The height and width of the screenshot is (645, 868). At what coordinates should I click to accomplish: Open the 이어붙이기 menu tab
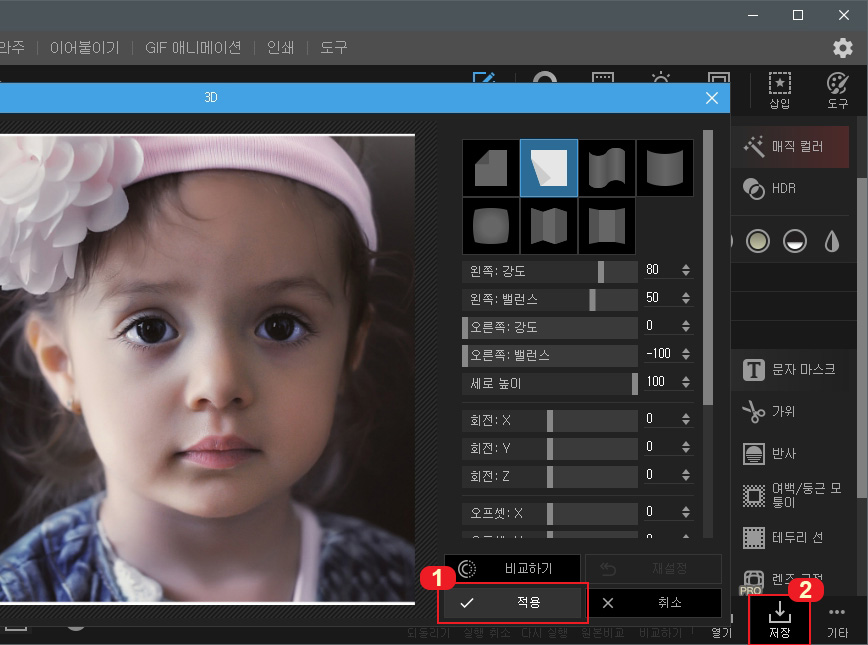(85, 48)
